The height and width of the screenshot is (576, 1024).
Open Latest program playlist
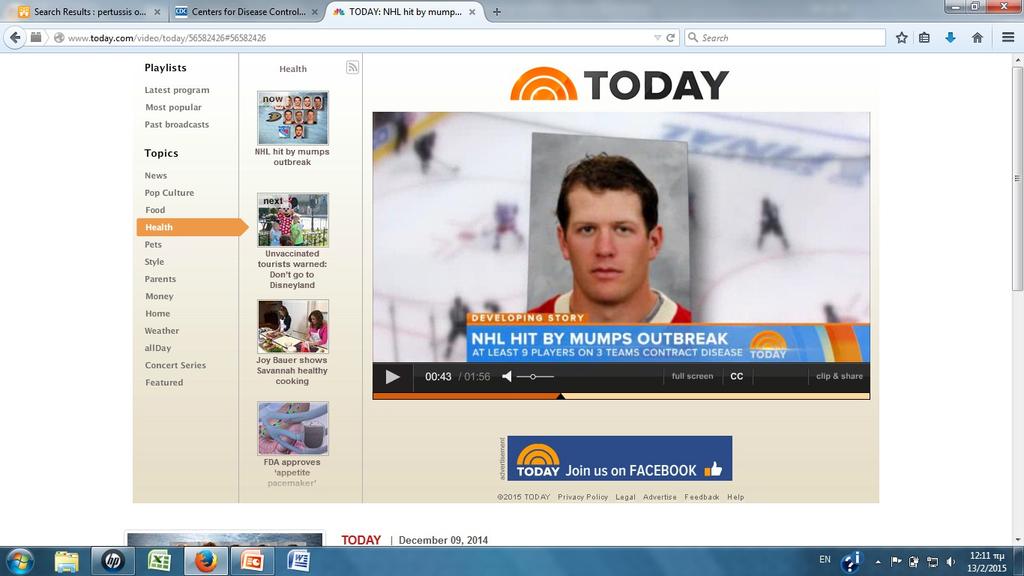(x=177, y=90)
